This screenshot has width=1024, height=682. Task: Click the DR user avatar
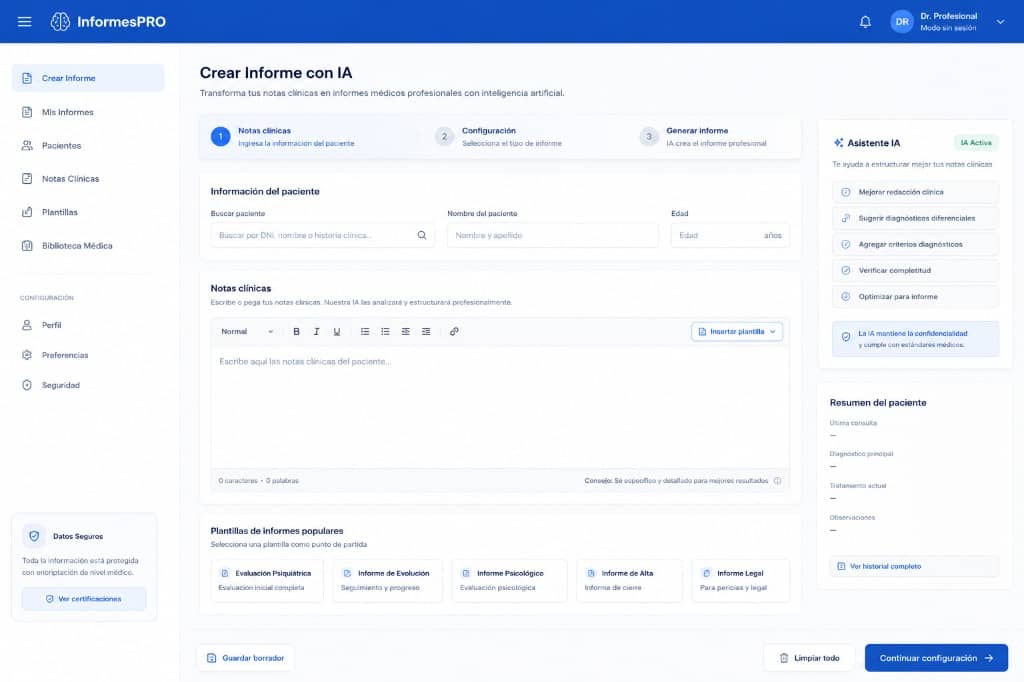tap(902, 22)
